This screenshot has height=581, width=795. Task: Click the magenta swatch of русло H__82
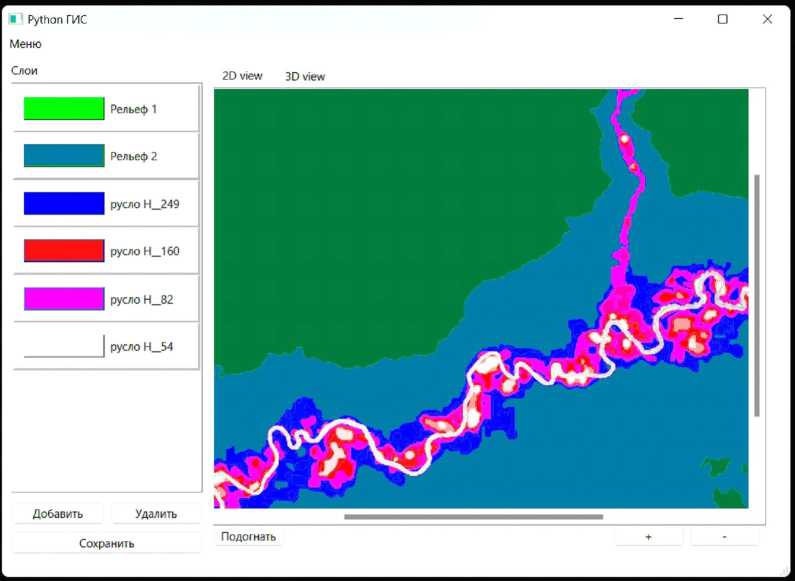[x=64, y=299]
